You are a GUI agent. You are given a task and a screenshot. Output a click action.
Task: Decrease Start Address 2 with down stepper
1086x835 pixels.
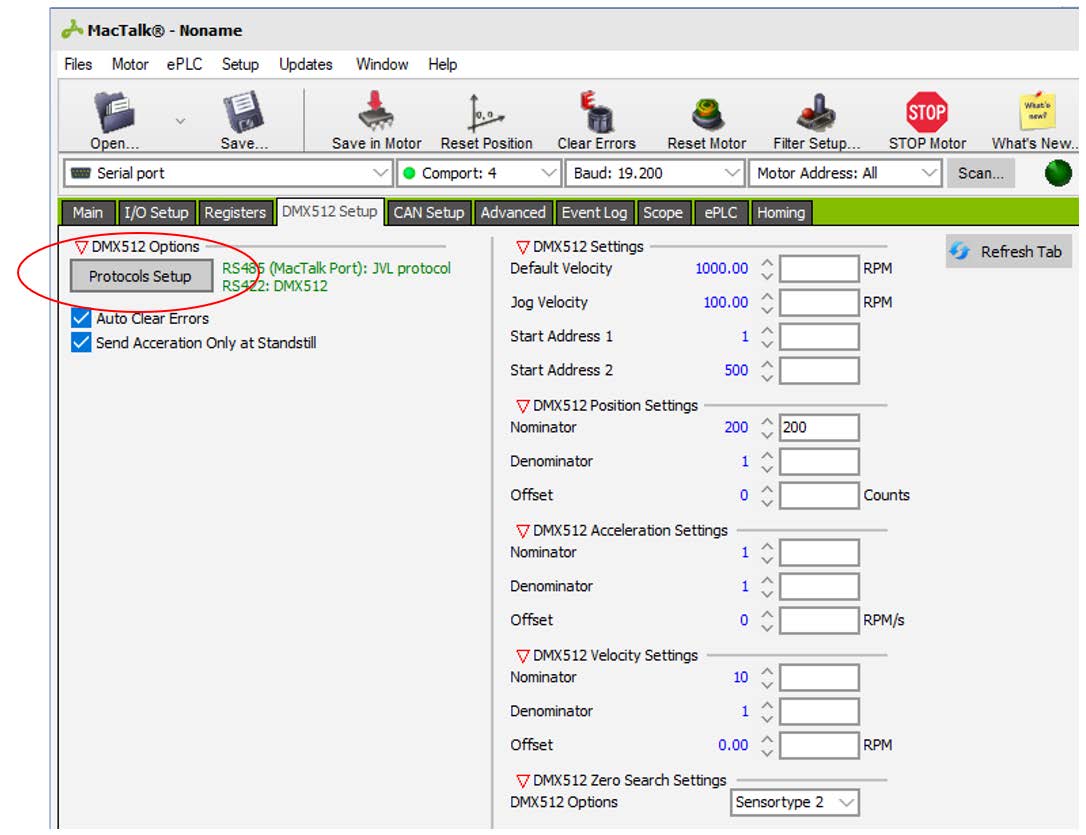click(x=767, y=377)
